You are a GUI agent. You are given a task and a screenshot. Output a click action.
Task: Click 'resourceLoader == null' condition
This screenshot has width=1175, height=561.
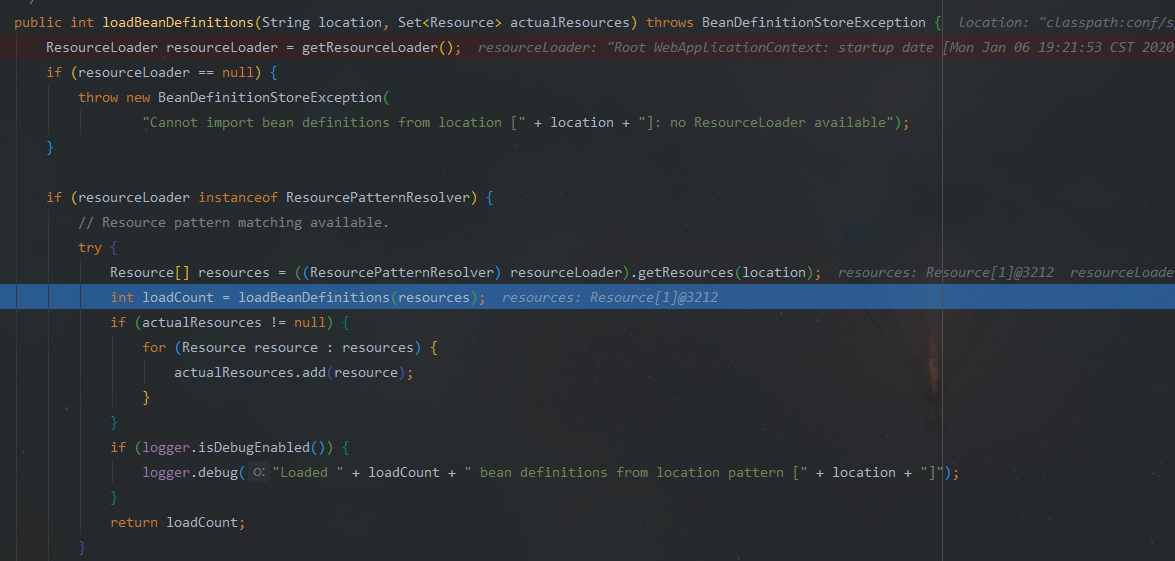tap(166, 73)
